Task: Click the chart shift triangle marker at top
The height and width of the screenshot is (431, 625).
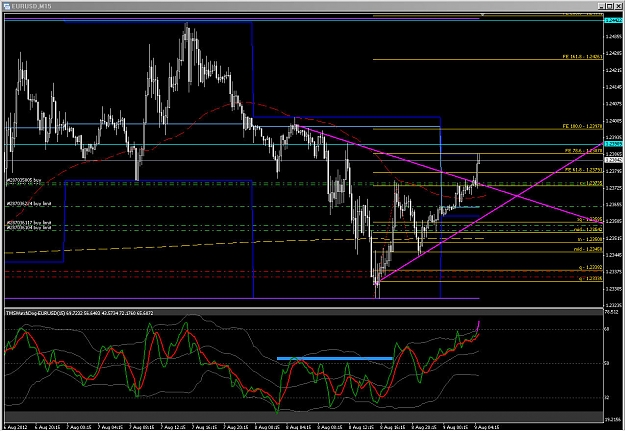Action: point(482,15)
